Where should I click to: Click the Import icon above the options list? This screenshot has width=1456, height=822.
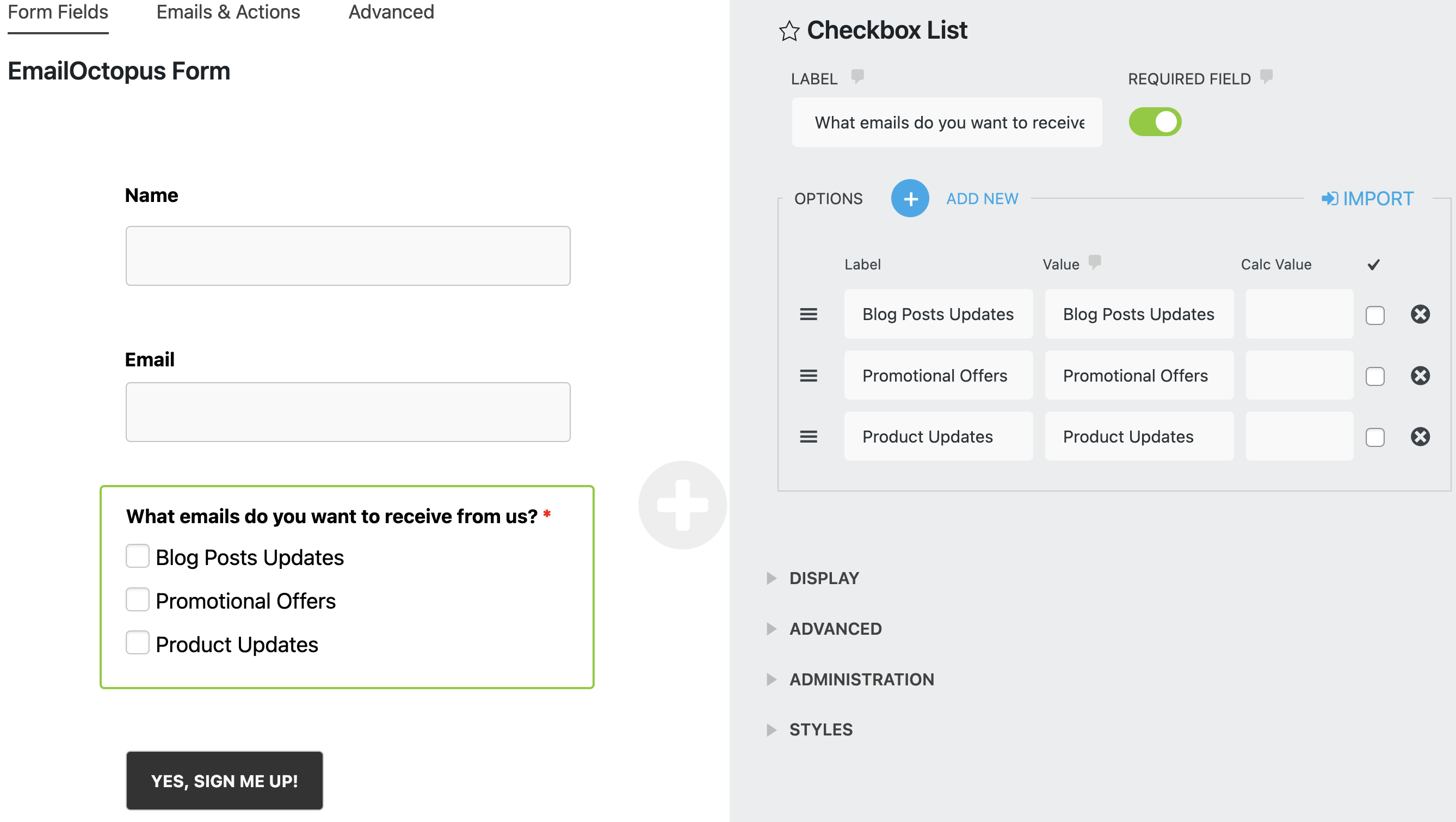(x=1330, y=199)
